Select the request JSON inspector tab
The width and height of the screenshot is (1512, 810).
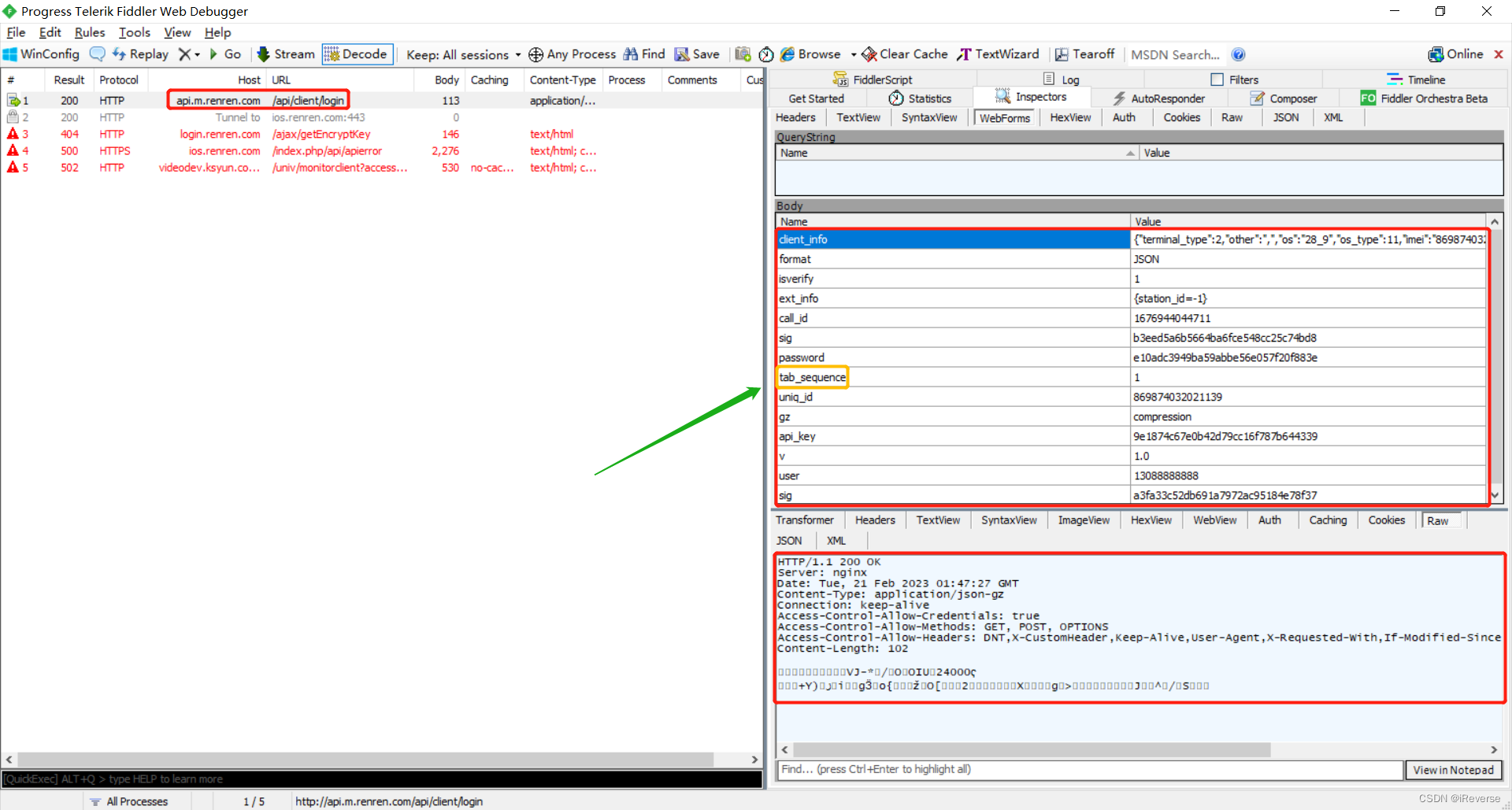[x=1285, y=117]
